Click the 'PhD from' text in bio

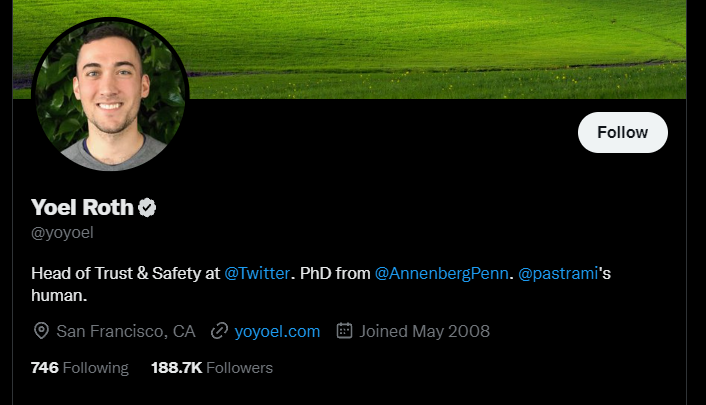click(335, 273)
